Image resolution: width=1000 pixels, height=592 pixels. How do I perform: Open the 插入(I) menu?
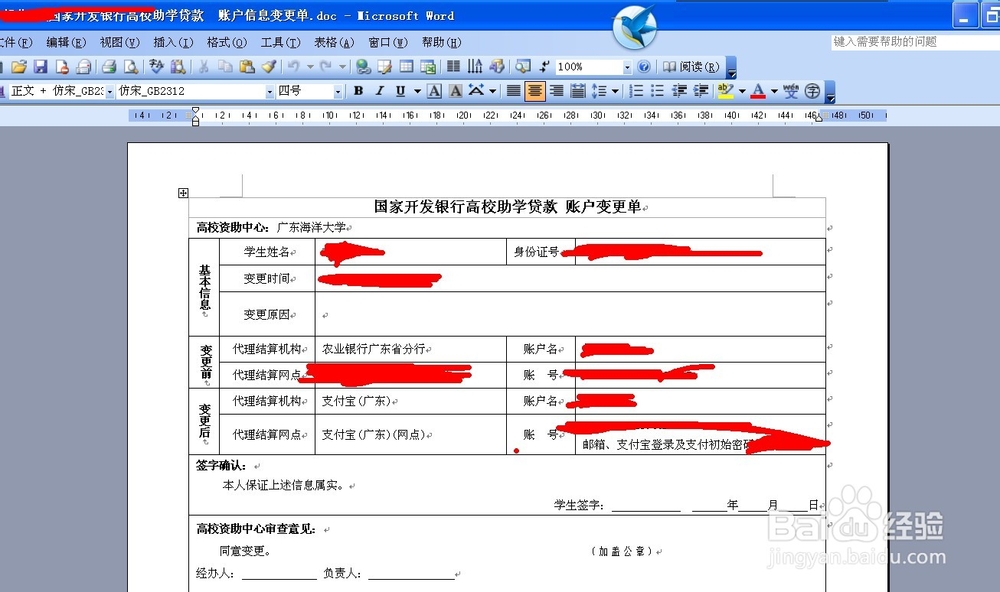click(x=173, y=42)
